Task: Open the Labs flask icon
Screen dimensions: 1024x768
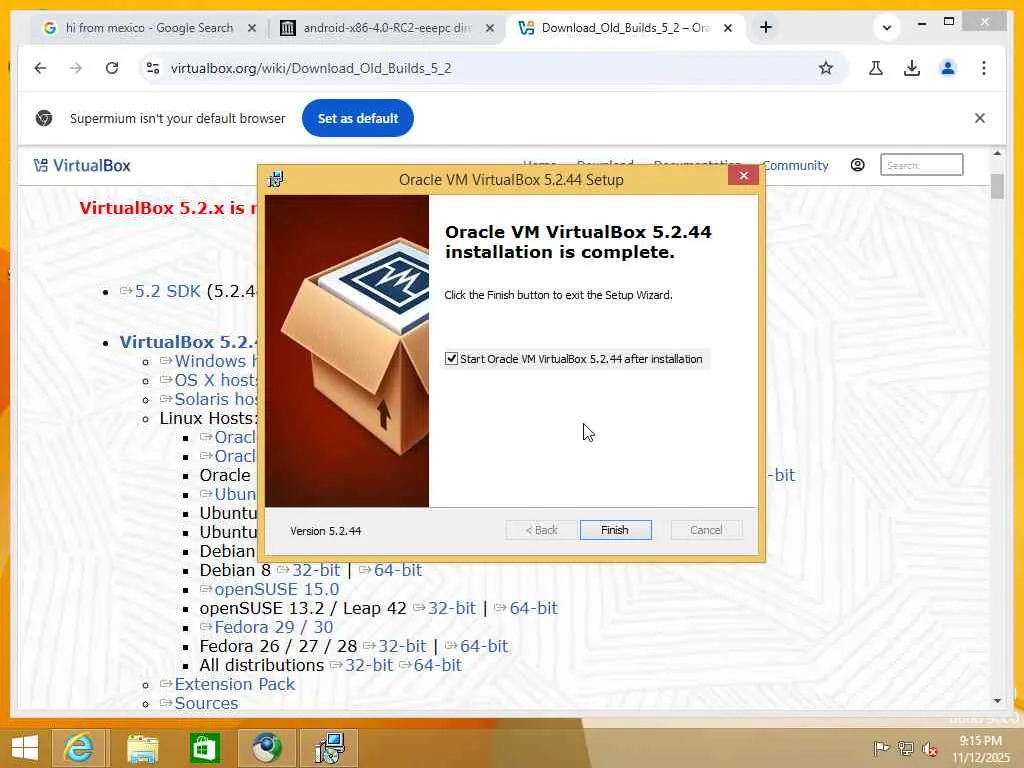Action: pos(876,68)
